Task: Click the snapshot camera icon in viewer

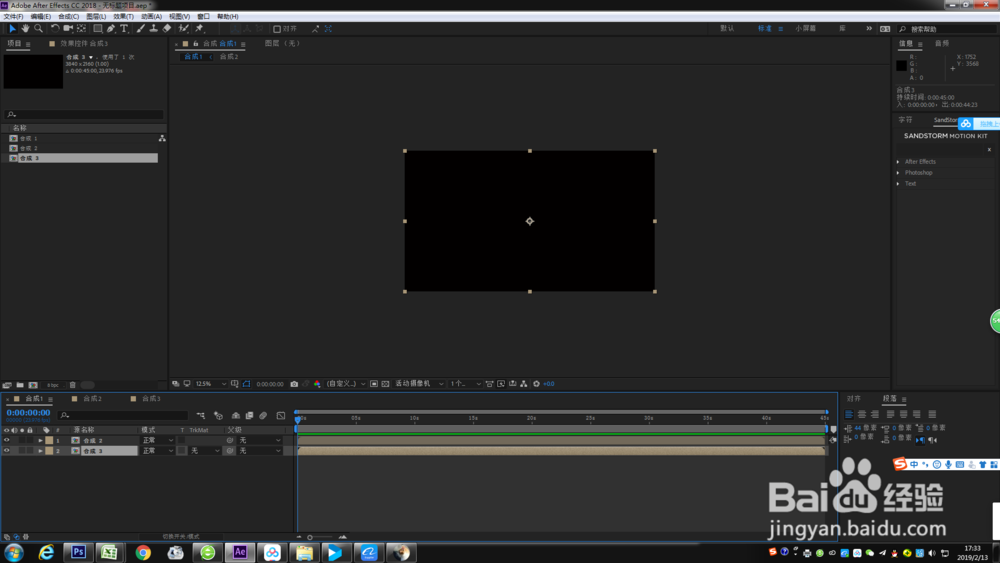Action: click(294, 384)
